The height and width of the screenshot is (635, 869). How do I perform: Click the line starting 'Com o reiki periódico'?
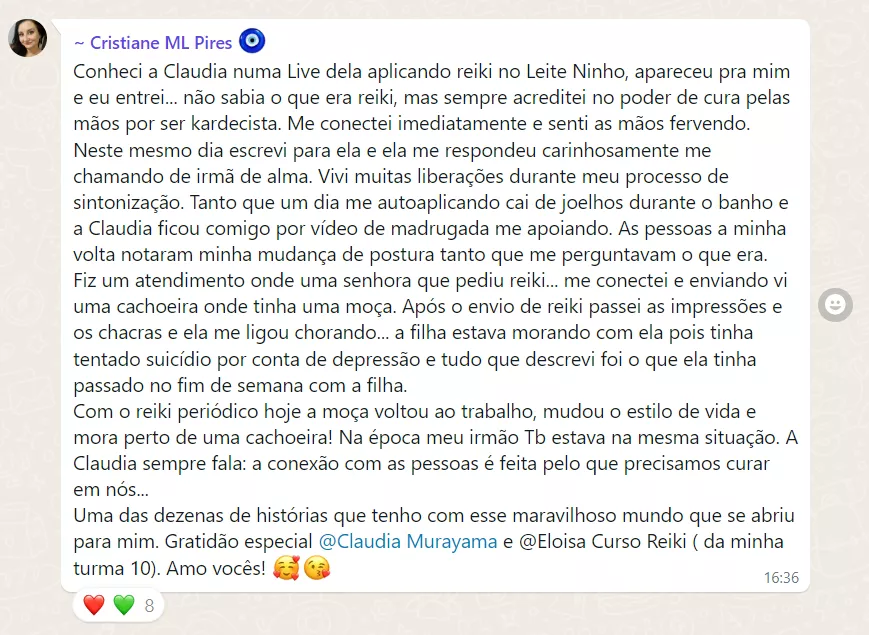415,412
